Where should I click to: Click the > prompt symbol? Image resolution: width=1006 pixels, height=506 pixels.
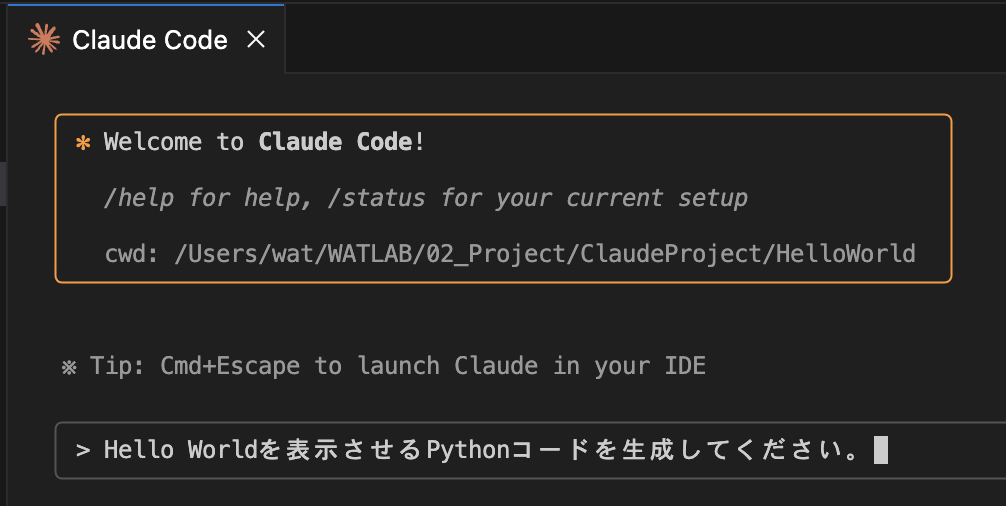click(x=82, y=451)
